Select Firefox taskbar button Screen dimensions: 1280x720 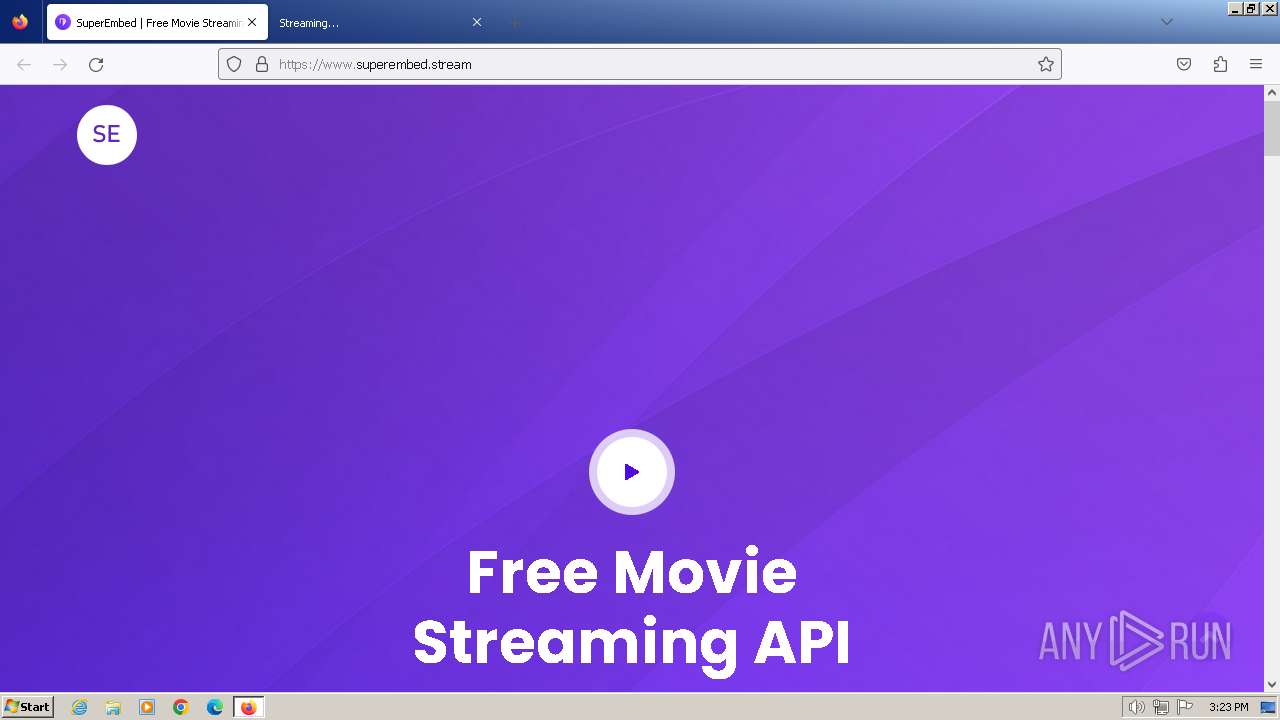pyautogui.click(x=248, y=707)
